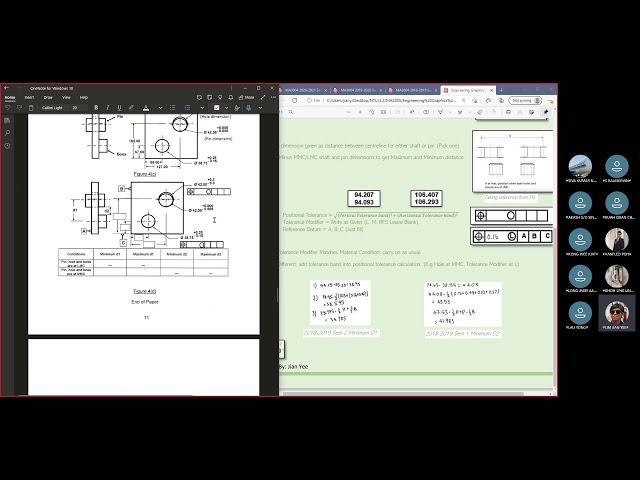Screen dimensions: 640x480
Task: Open the Draw ribbon tab
Action: 48,98
